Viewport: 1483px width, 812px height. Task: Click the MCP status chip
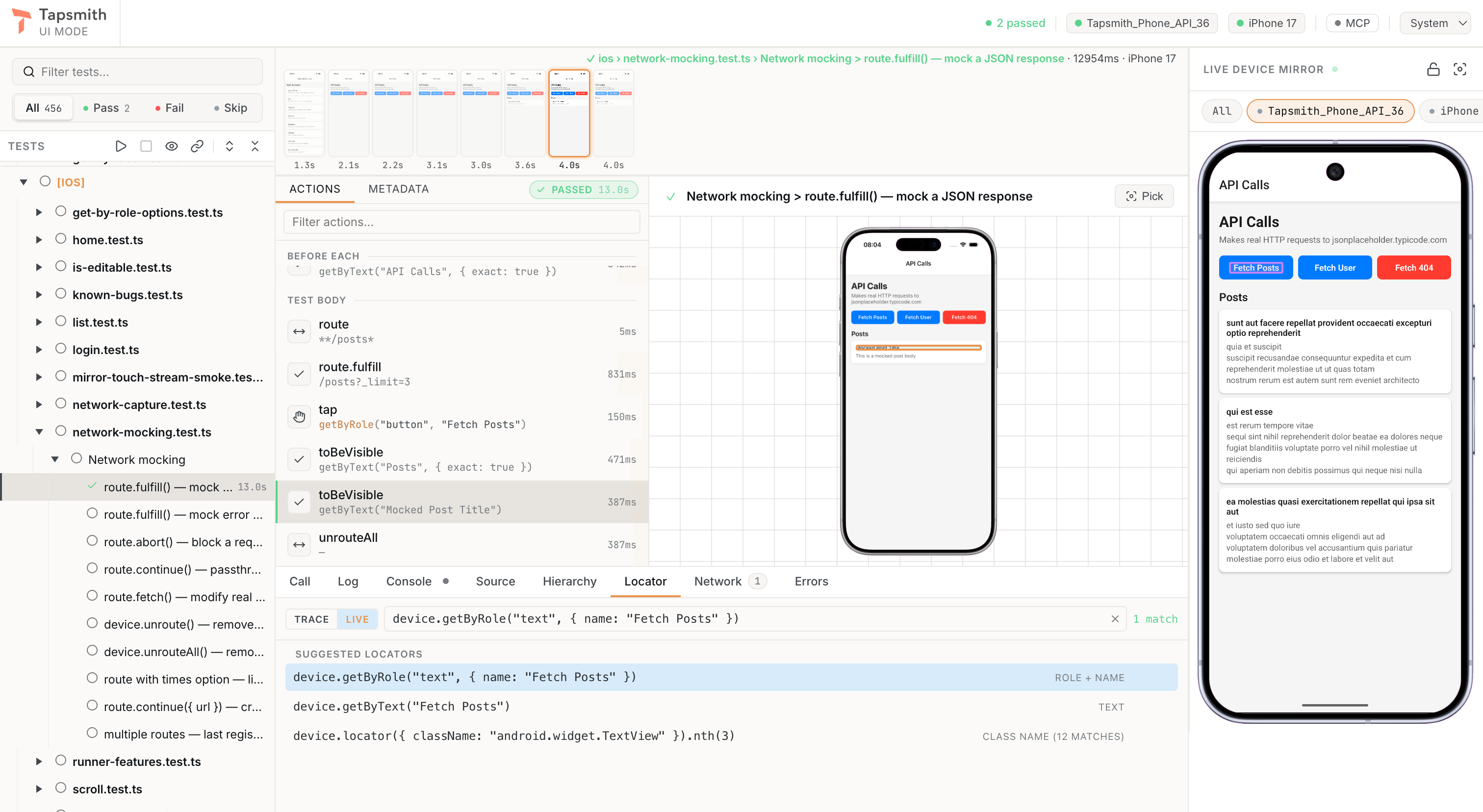coord(1352,23)
